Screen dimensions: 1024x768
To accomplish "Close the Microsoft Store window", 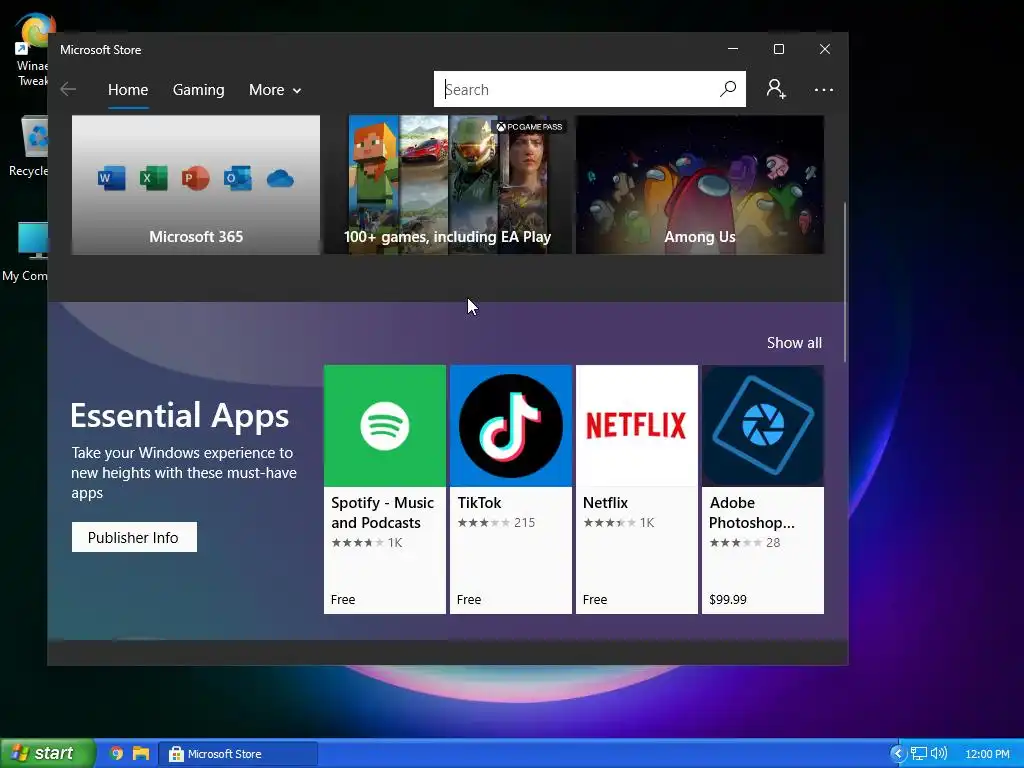I will pyautogui.click(x=825, y=49).
